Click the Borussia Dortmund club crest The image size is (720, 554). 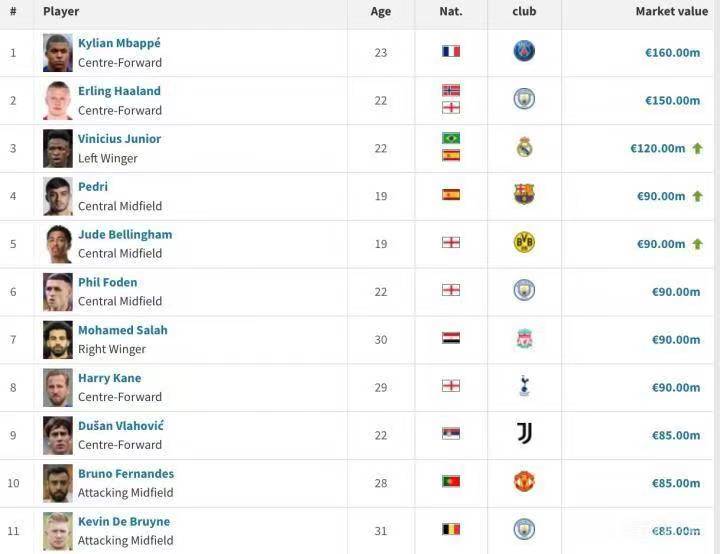524,243
